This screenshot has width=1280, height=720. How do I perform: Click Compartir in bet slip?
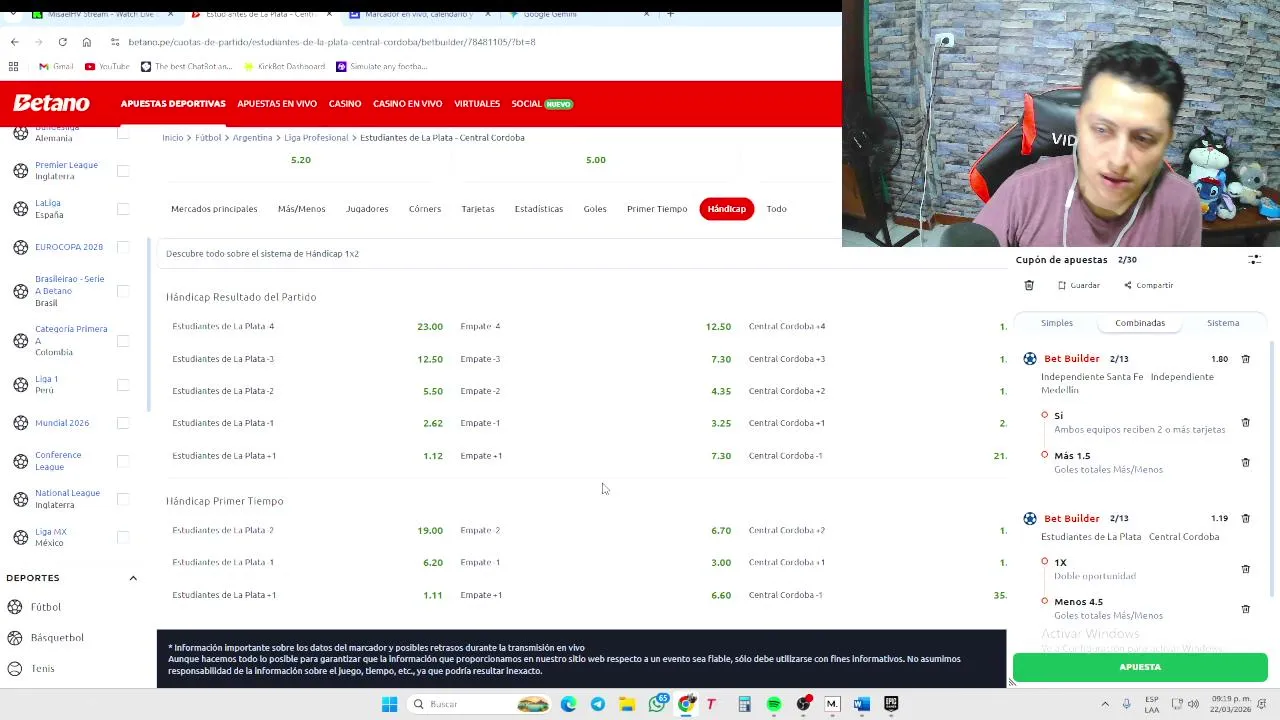1148,285
